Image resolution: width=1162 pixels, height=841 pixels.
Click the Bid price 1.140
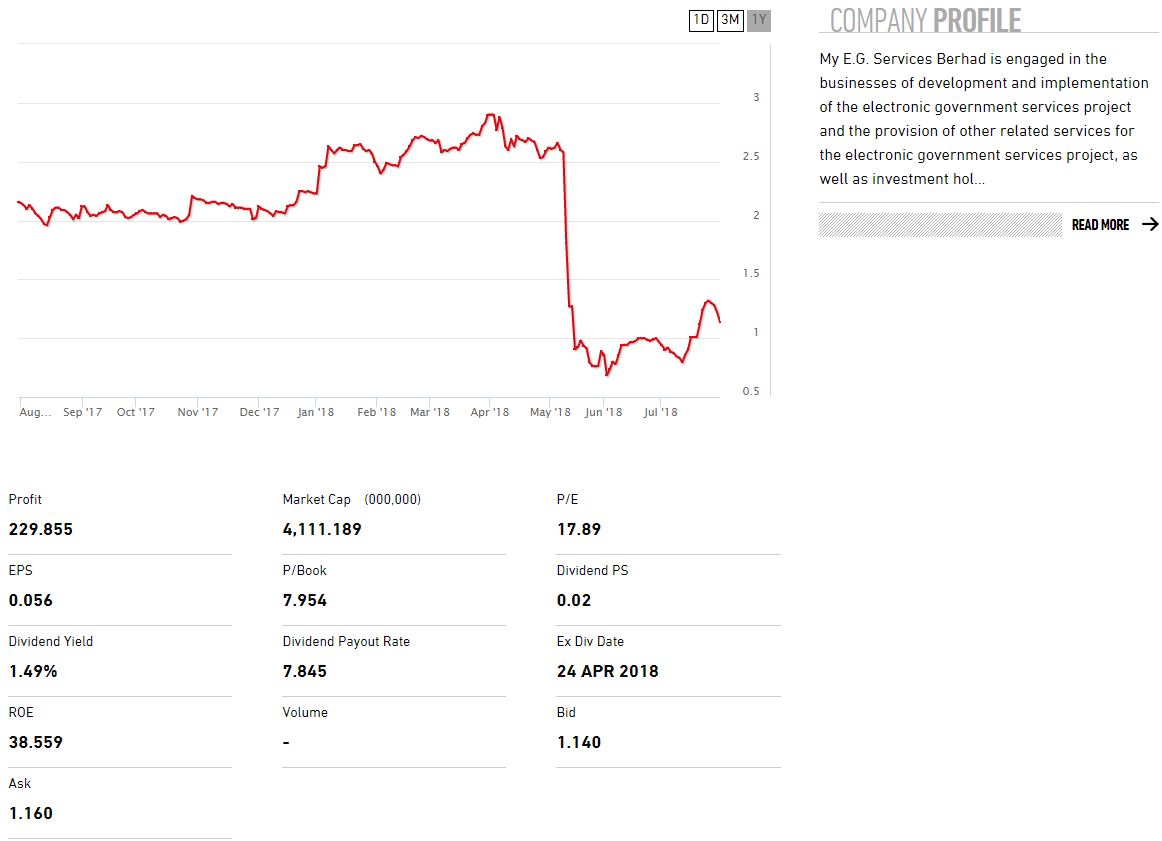click(x=579, y=743)
